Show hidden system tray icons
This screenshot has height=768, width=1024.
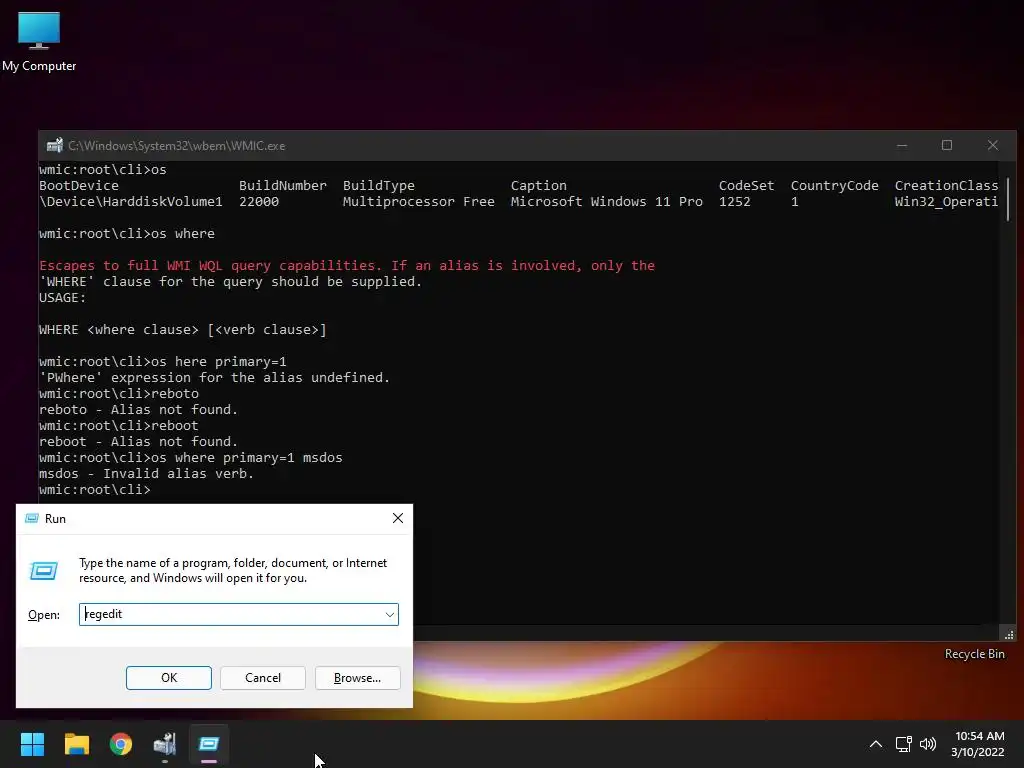(876, 744)
